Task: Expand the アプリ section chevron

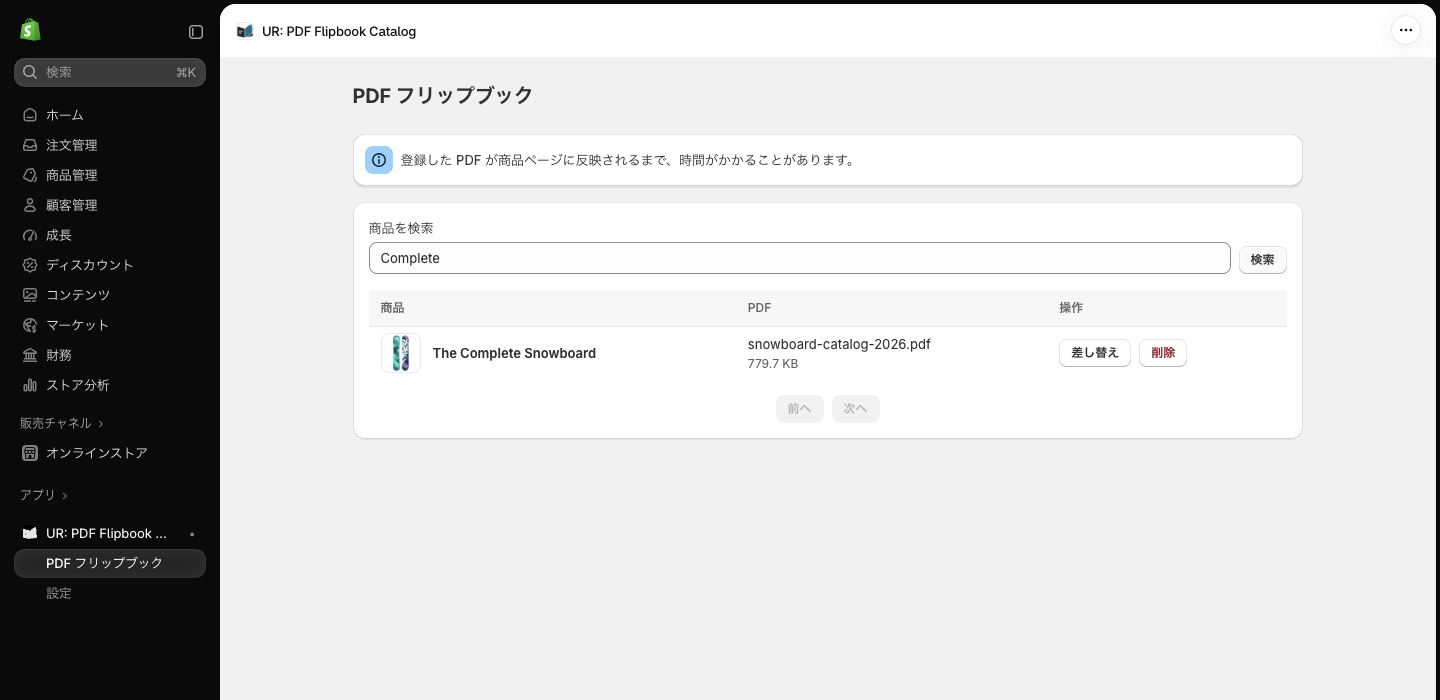Action: (x=65, y=496)
